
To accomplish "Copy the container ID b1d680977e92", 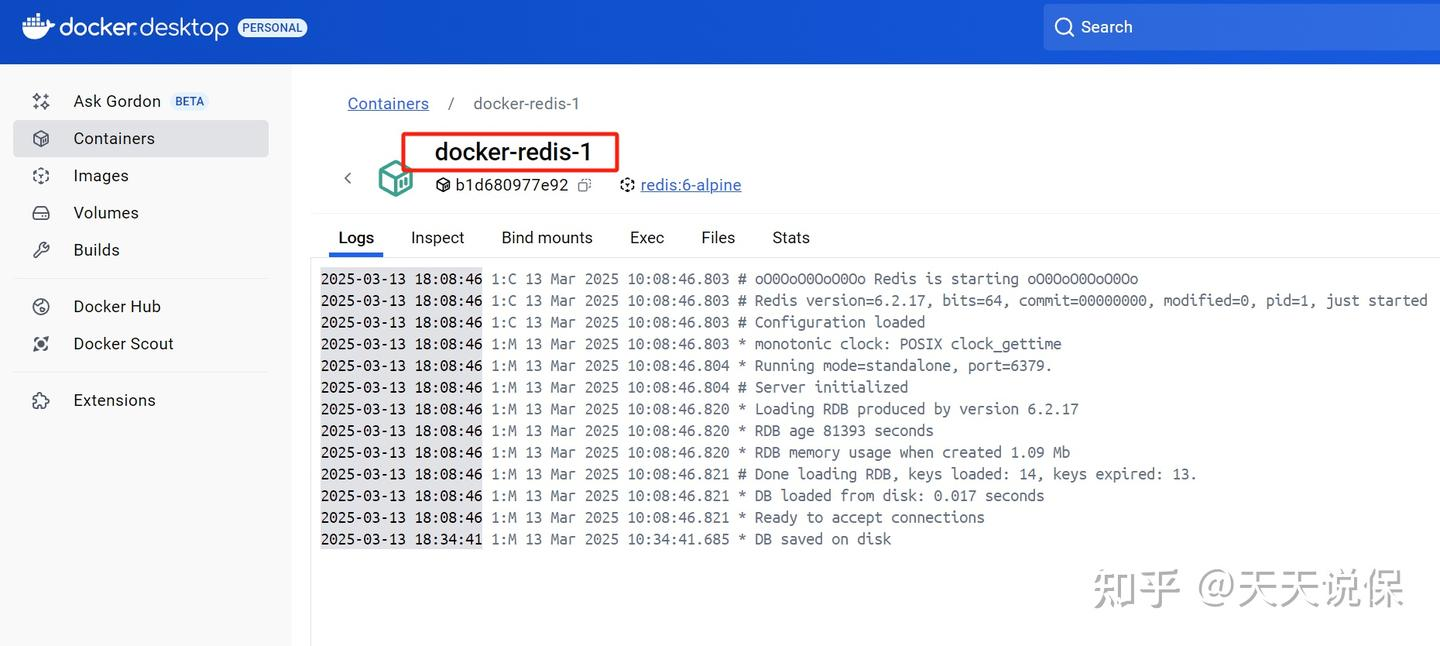I will [x=585, y=184].
